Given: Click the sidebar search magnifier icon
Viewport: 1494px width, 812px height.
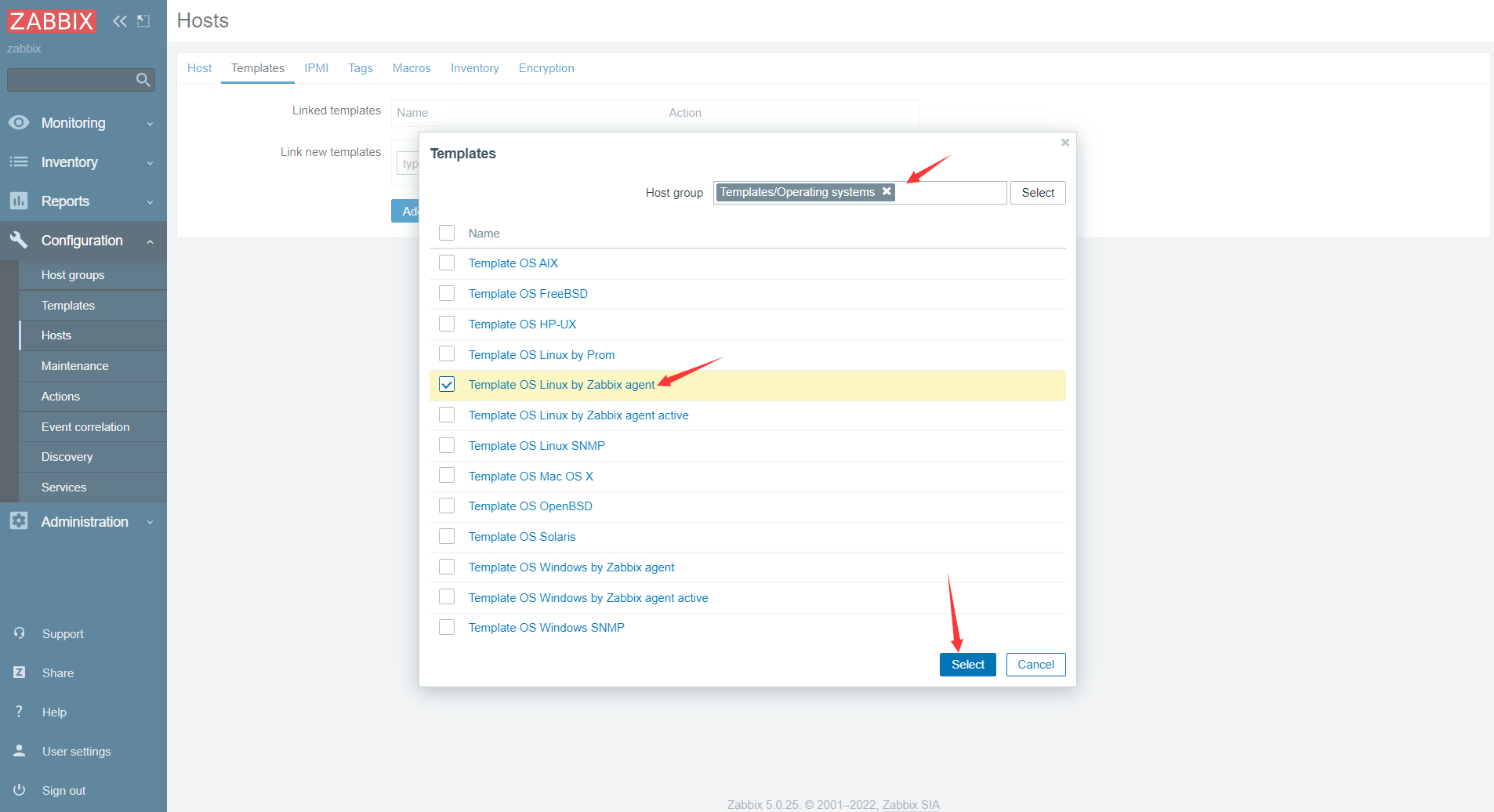Looking at the screenshot, I should click(143, 80).
